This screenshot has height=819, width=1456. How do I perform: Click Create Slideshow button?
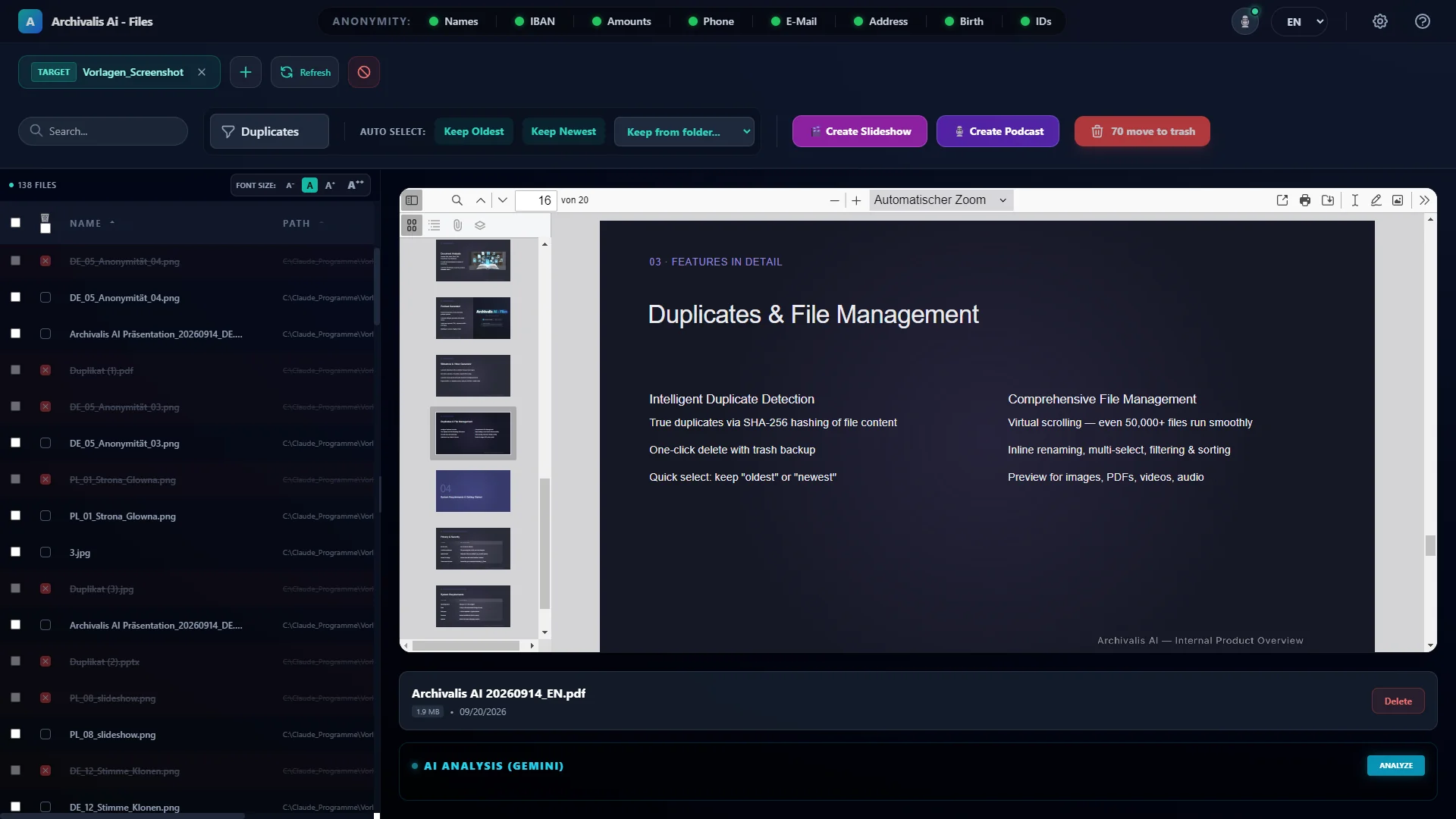(859, 131)
